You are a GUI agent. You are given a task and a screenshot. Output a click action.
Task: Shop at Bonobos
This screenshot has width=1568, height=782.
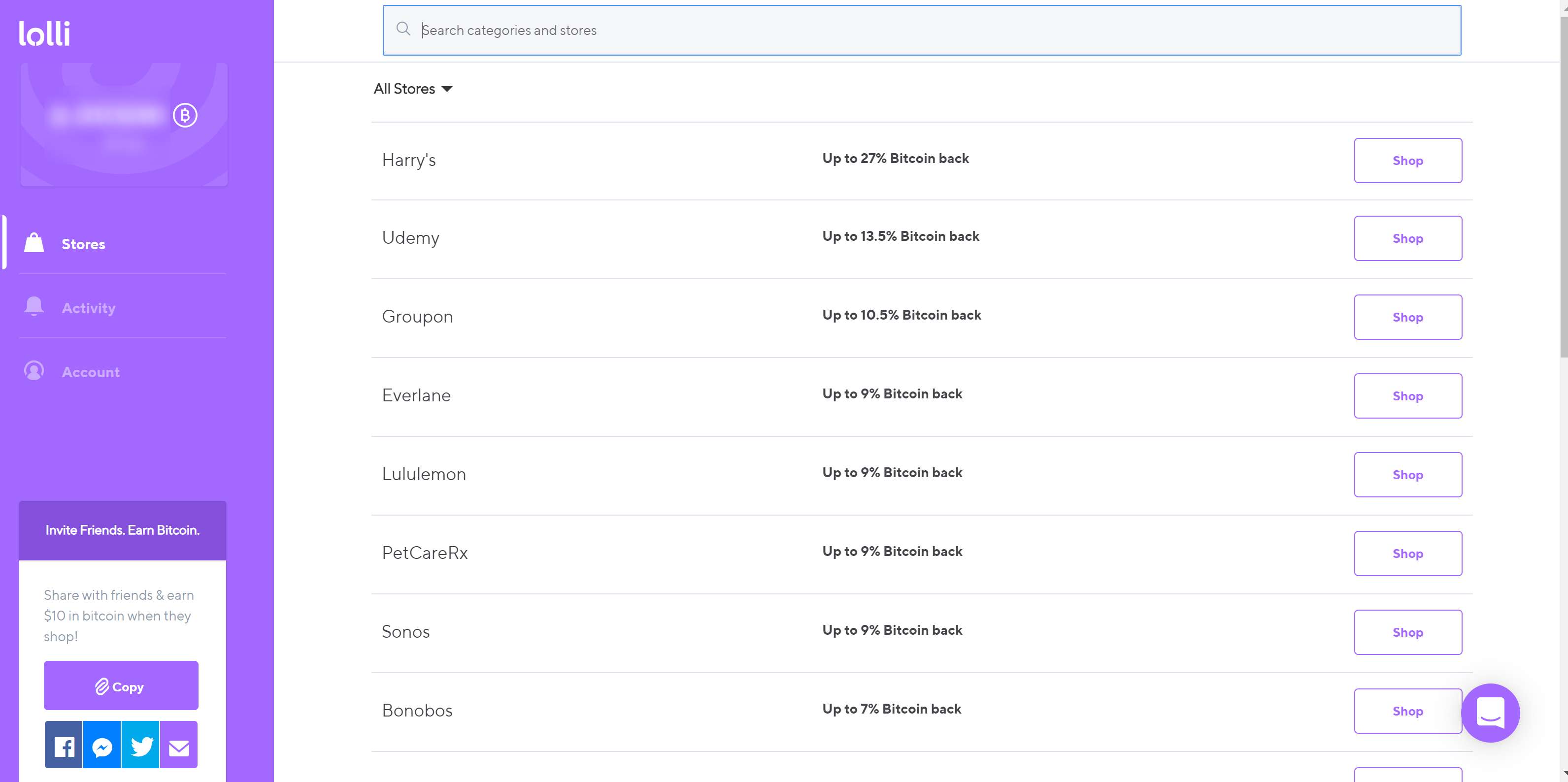tap(1408, 711)
